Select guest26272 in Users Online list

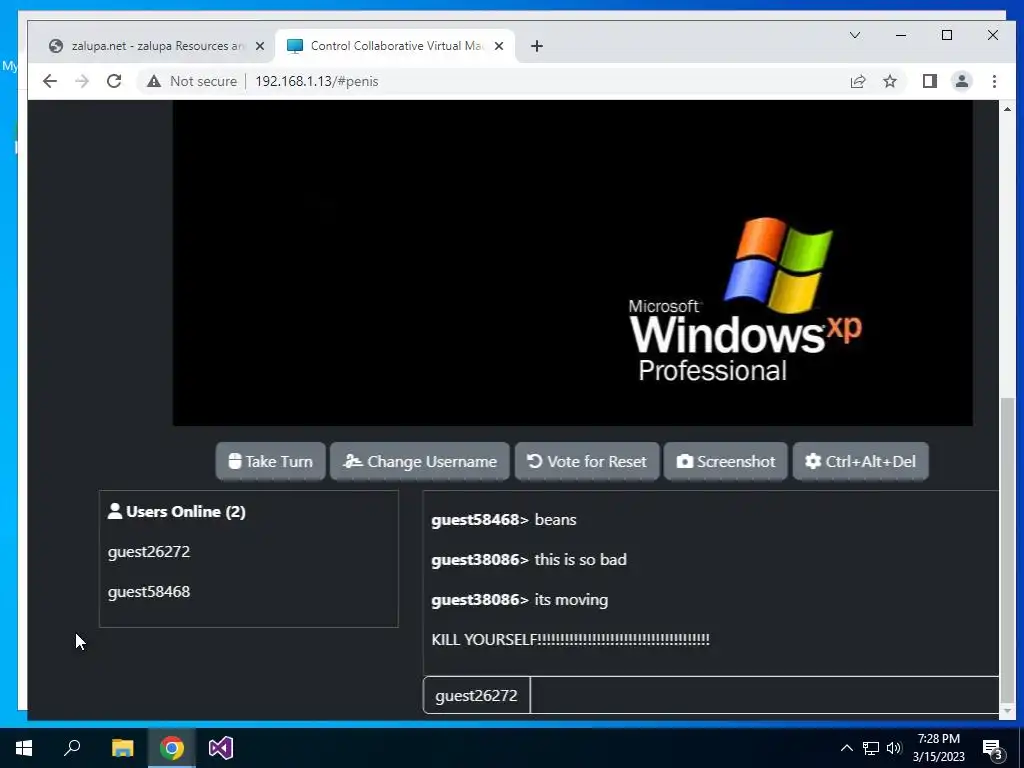coord(149,551)
